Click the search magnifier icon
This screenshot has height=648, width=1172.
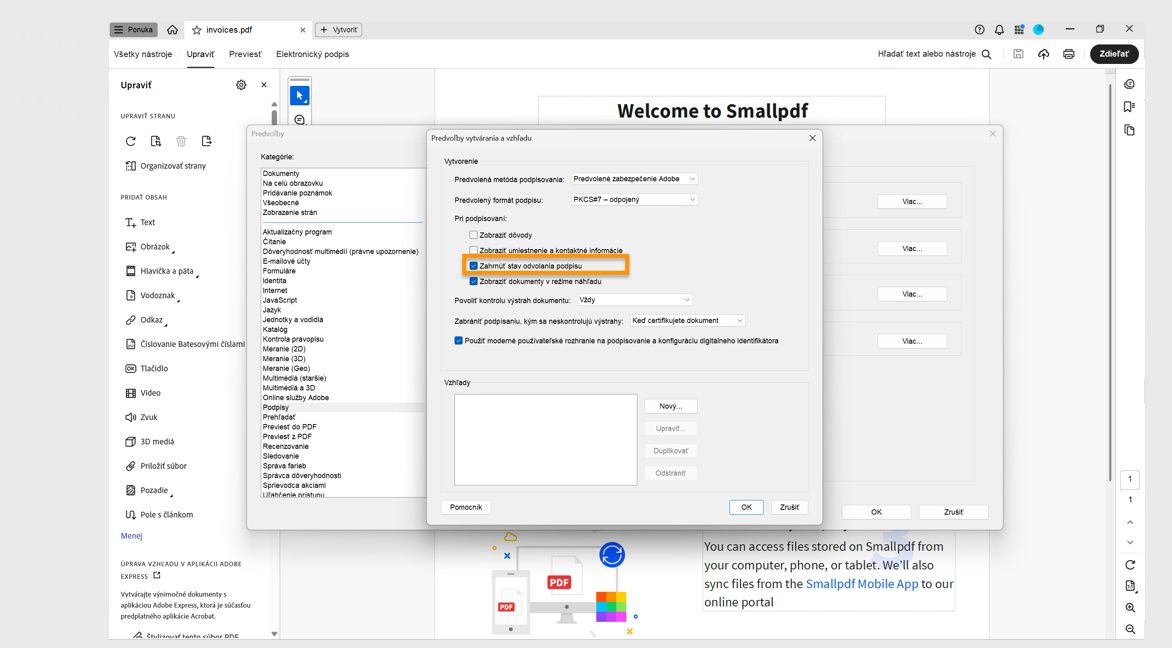tap(987, 54)
